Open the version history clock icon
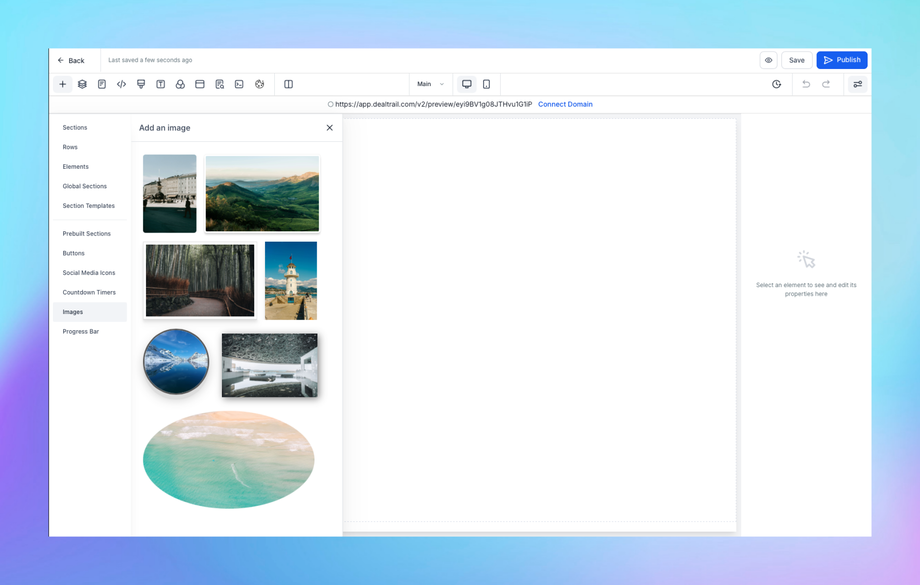920x585 pixels. [776, 84]
